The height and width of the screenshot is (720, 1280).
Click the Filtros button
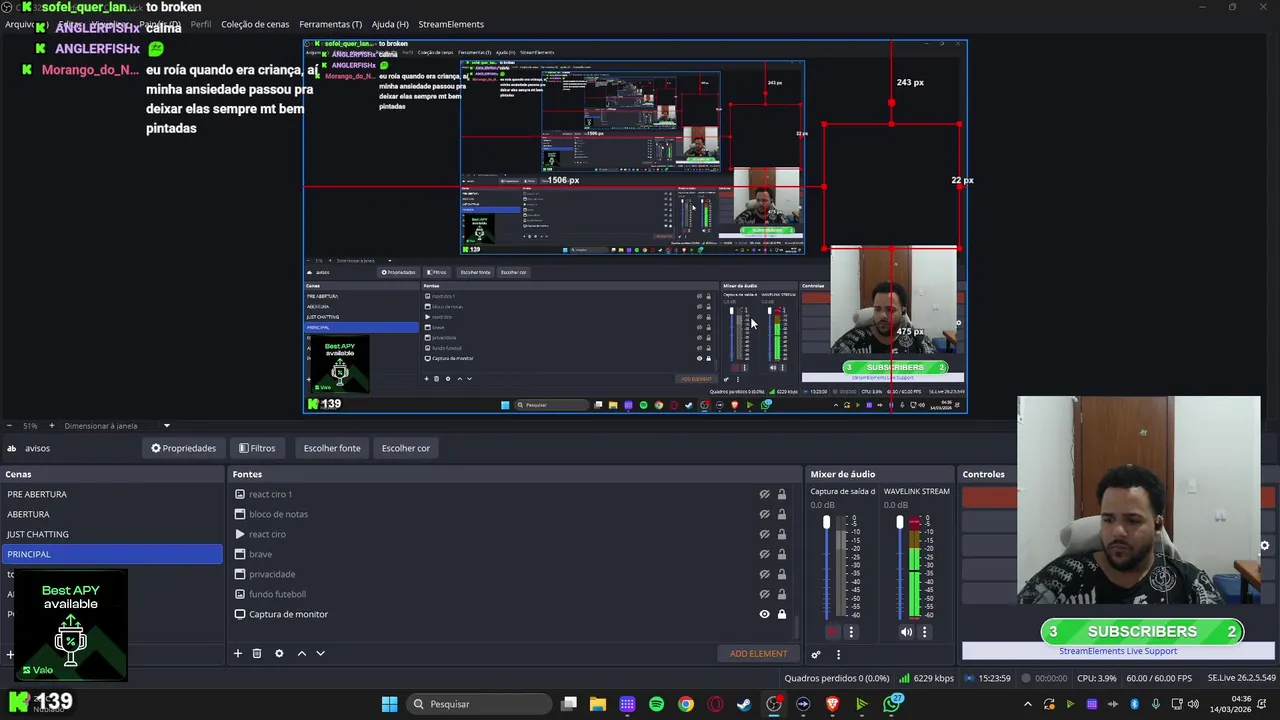(x=257, y=448)
